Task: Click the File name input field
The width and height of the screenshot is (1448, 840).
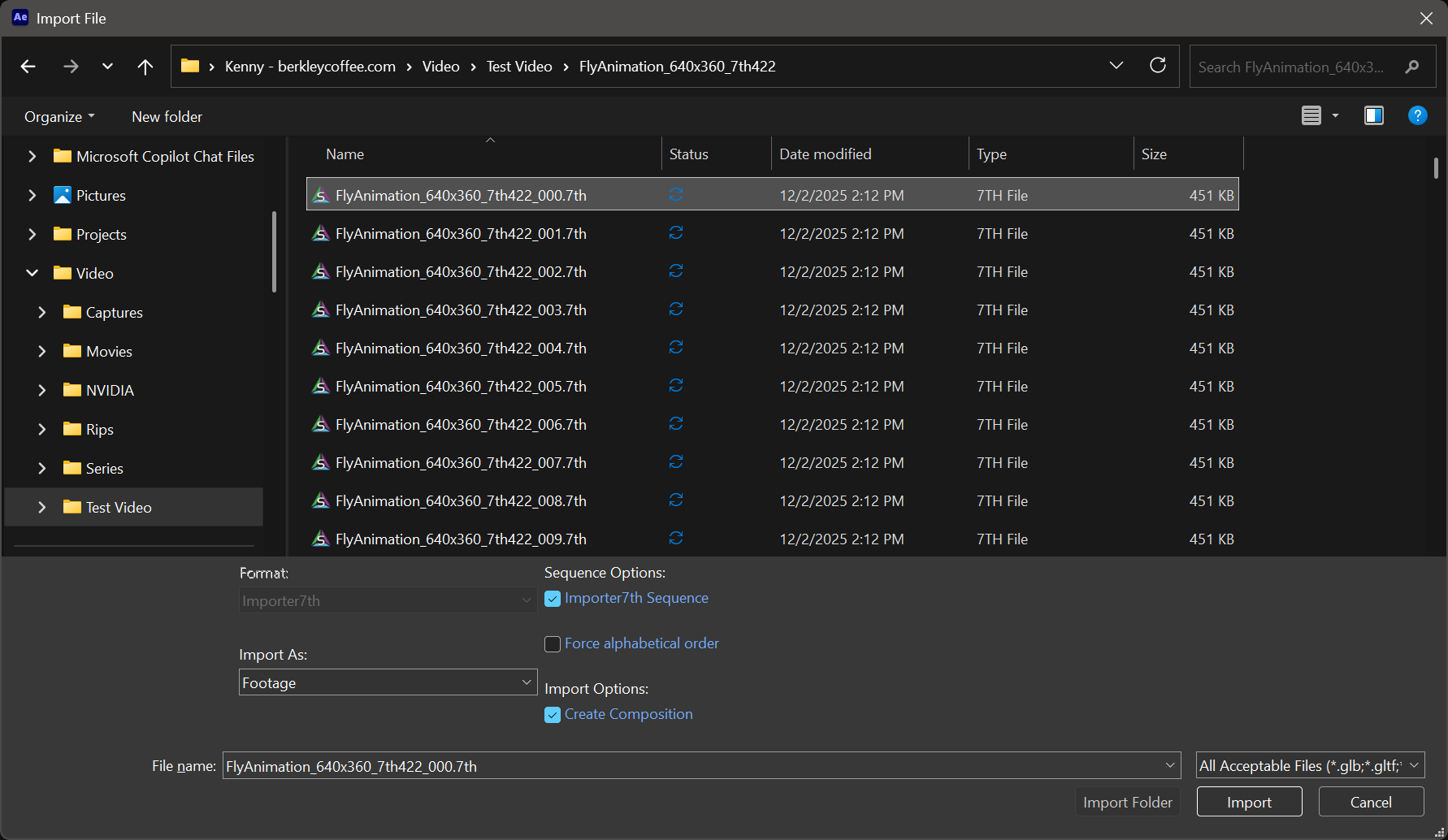Action: (691, 766)
